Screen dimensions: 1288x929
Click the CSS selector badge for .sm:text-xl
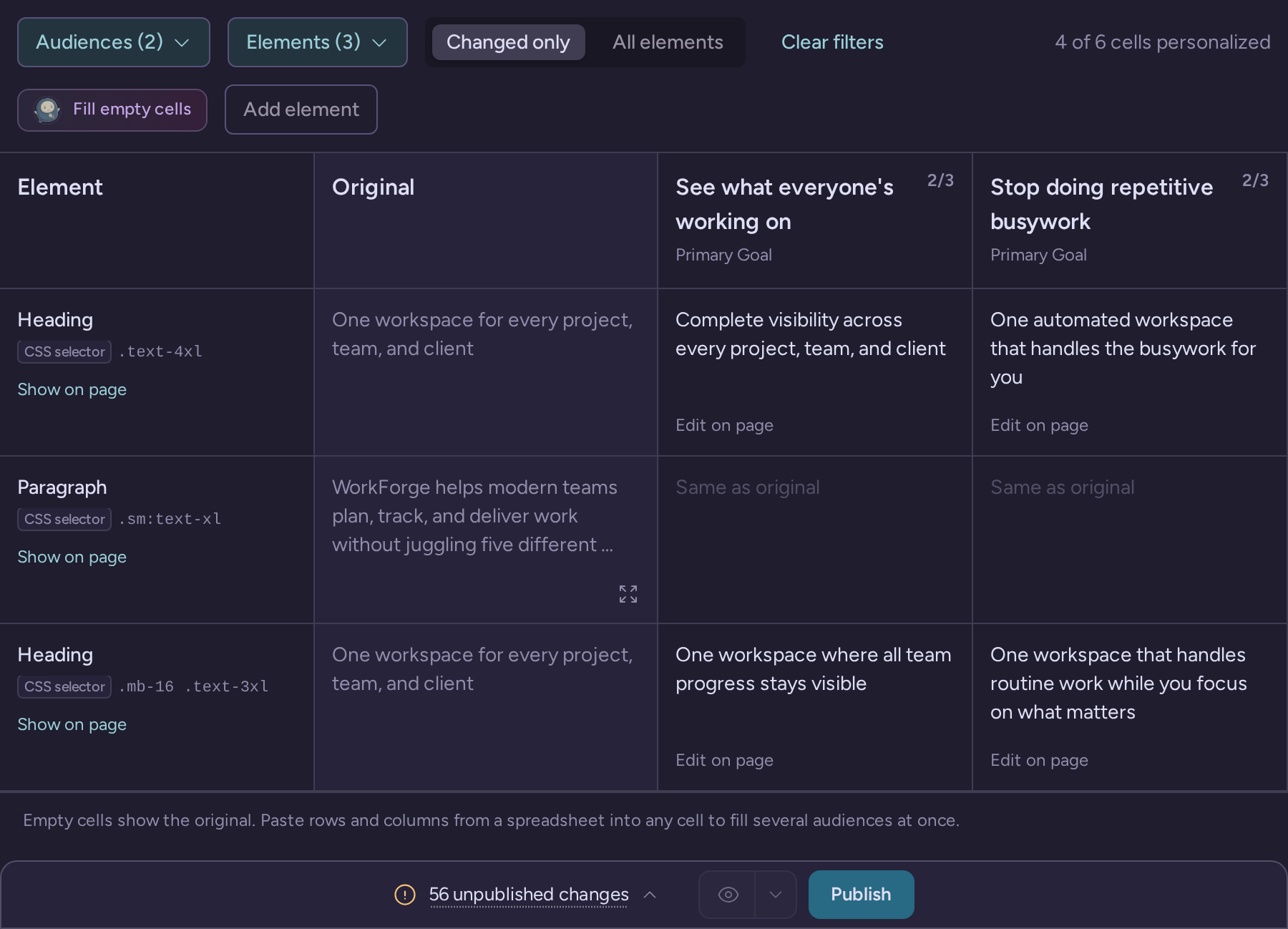[x=64, y=519]
